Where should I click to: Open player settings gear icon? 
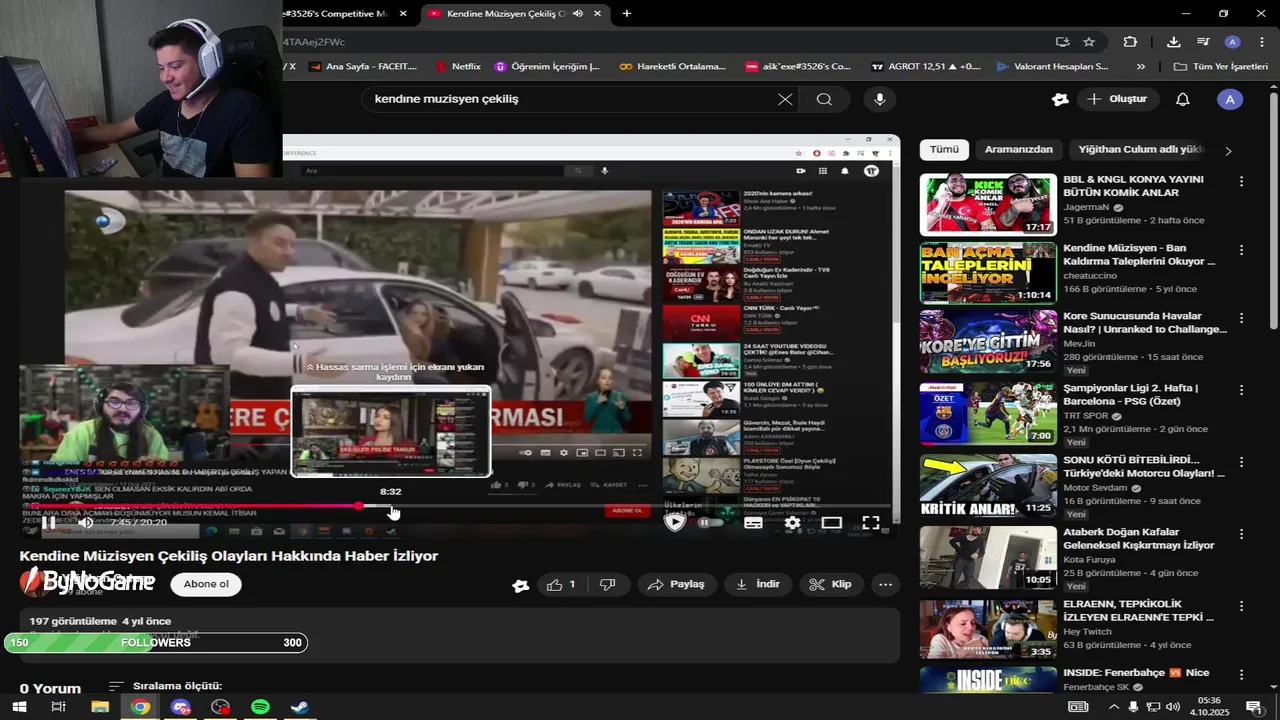[x=792, y=522]
